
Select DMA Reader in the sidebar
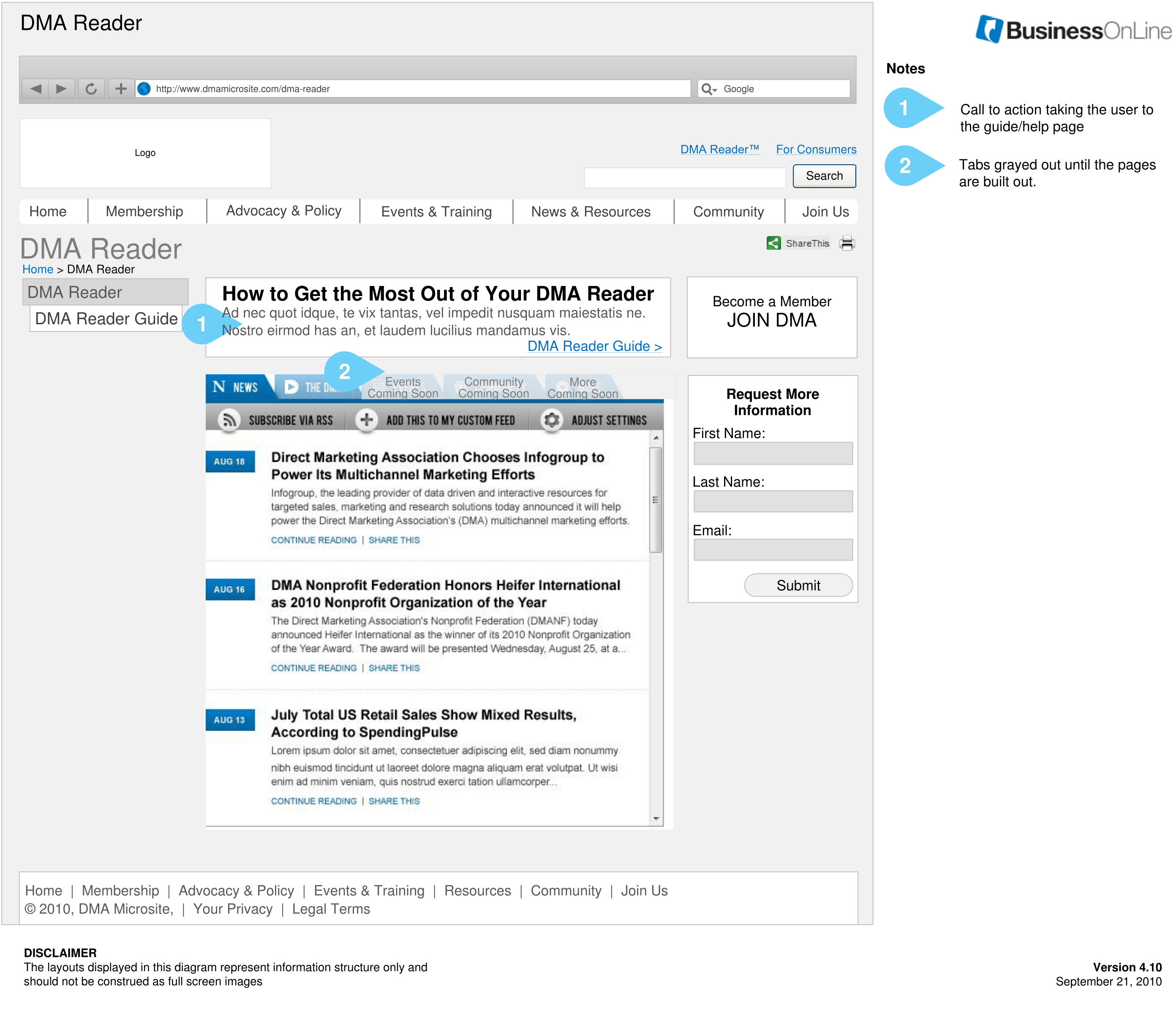coord(106,292)
